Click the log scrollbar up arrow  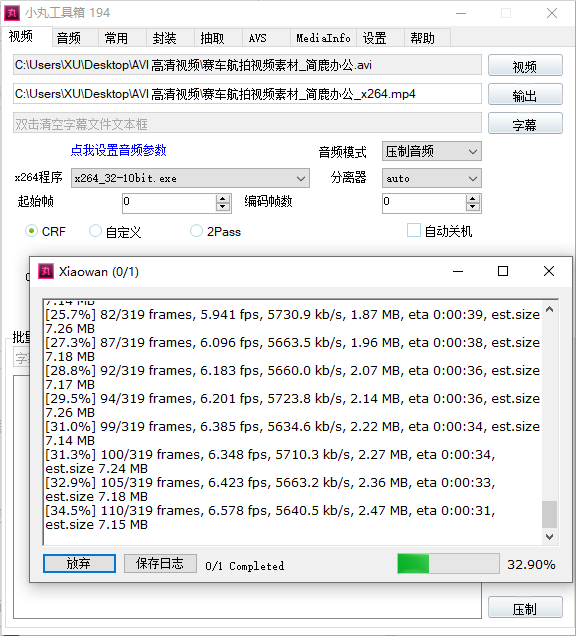coord(550,309)
